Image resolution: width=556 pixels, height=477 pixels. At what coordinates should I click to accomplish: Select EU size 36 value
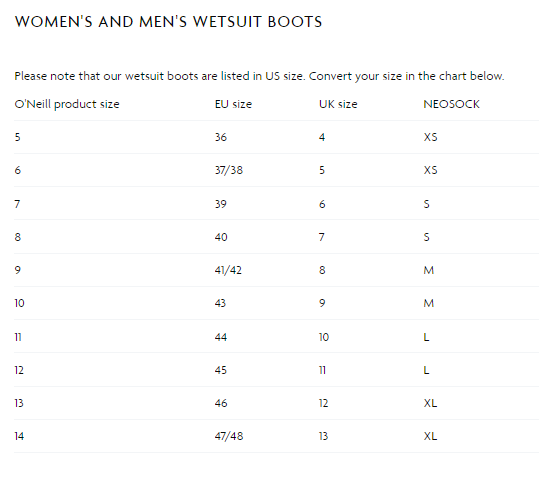(x=221, y=137)
